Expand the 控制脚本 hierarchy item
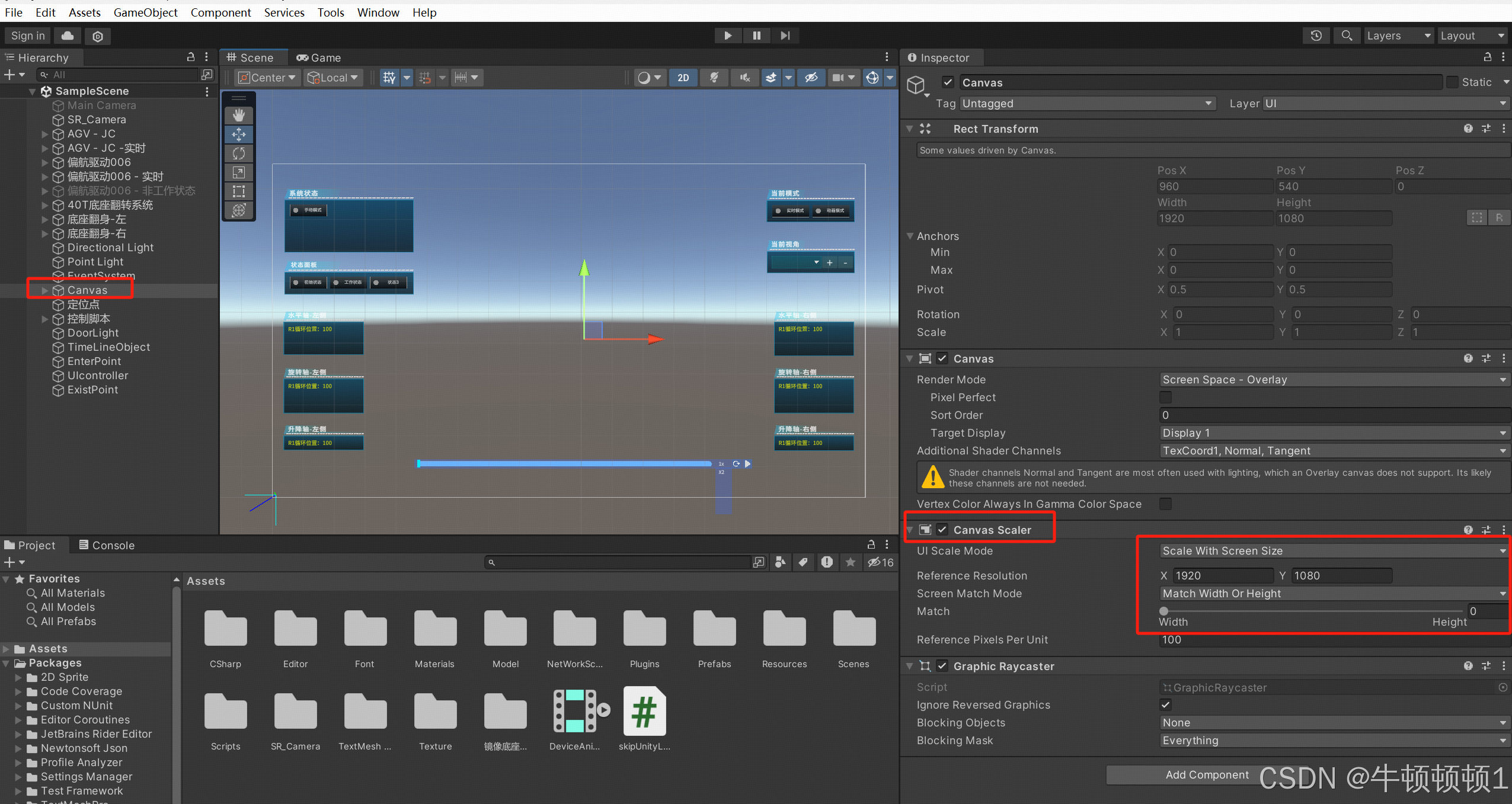The height and width of the screenshot is (804, 1512). click(45, 319)
